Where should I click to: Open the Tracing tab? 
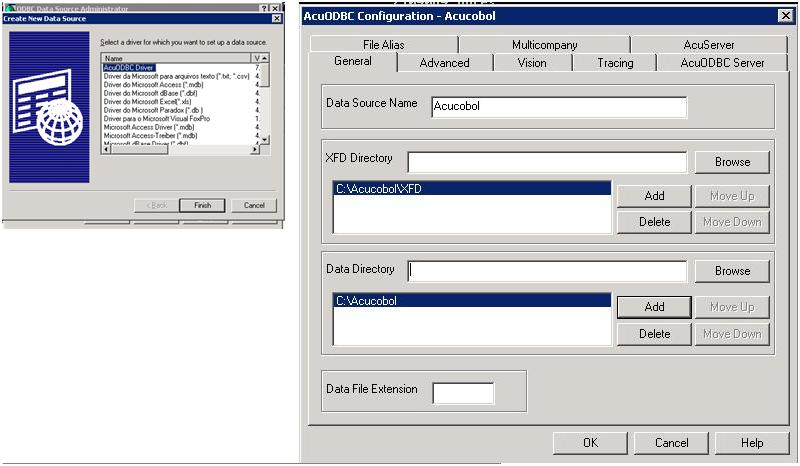pos(615,63)
